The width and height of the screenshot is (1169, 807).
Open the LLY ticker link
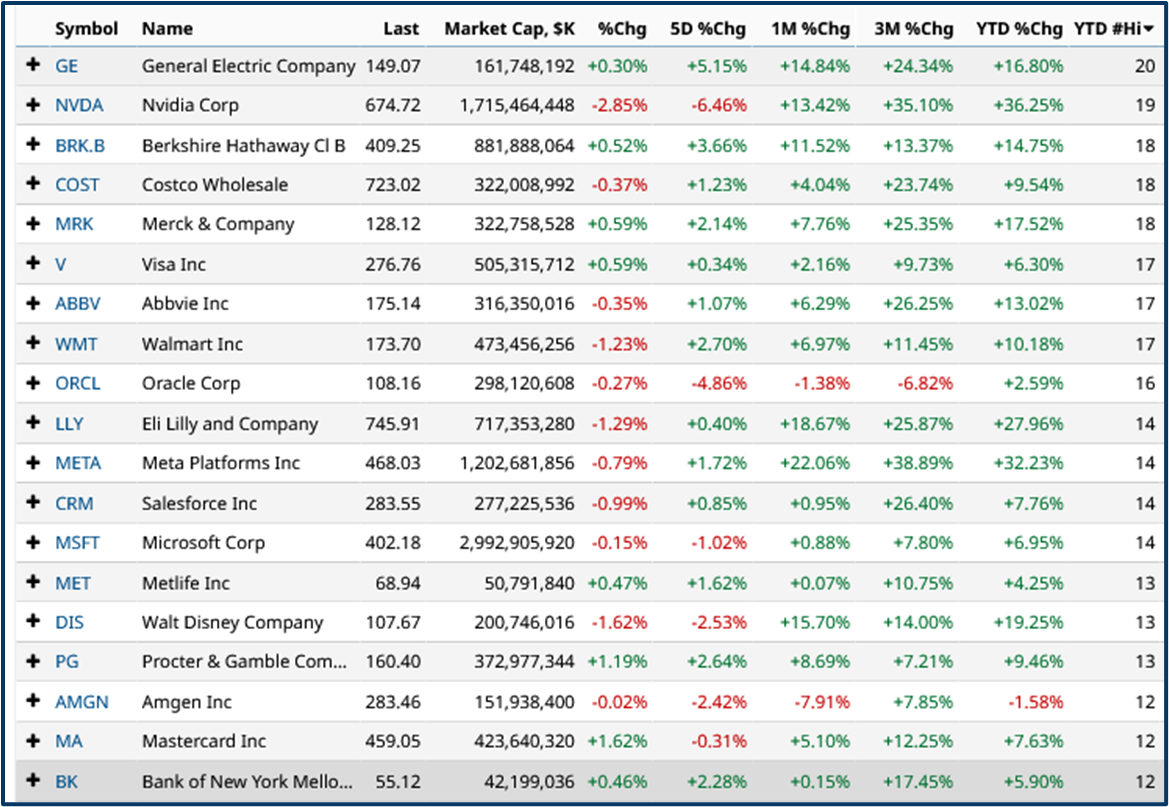click(x=69, y=423)
